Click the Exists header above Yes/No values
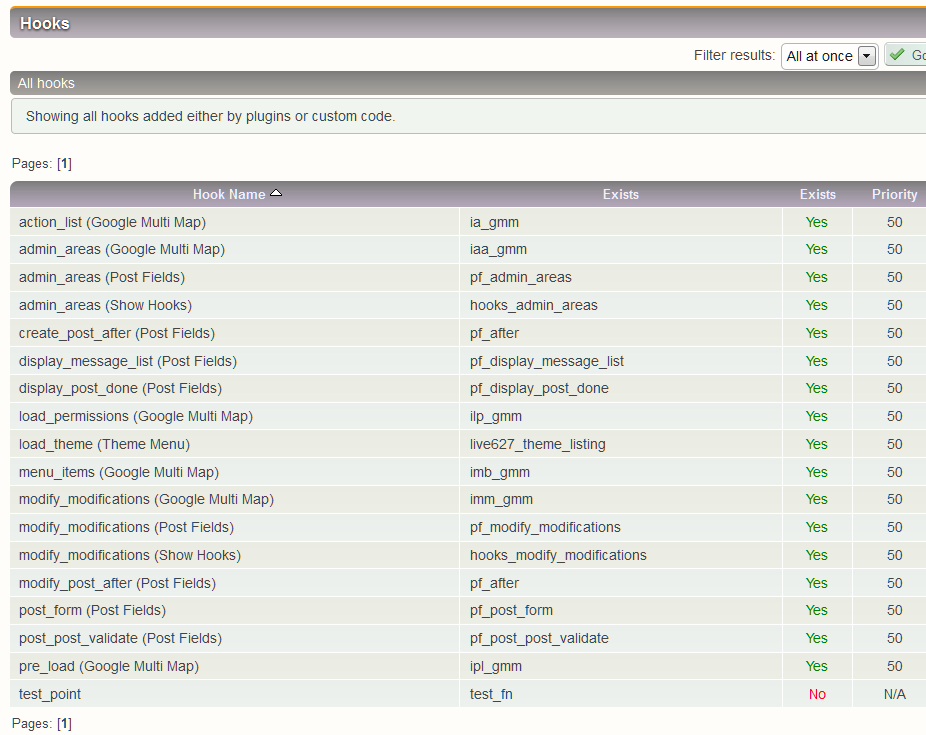Screen dimensions: 926x735 [817, 194]
